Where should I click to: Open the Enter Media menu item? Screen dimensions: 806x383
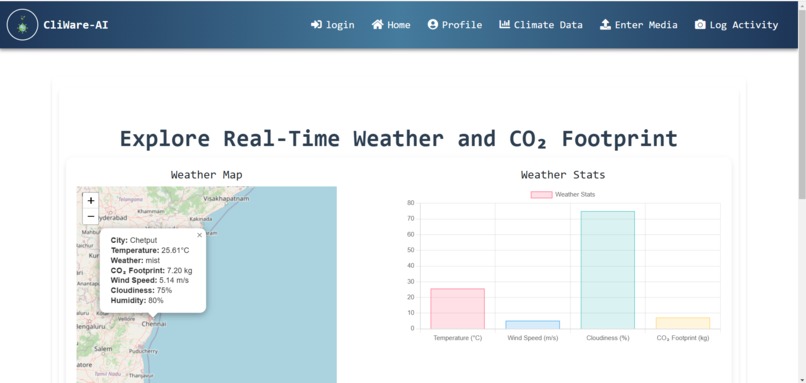[x=638, y=25]
